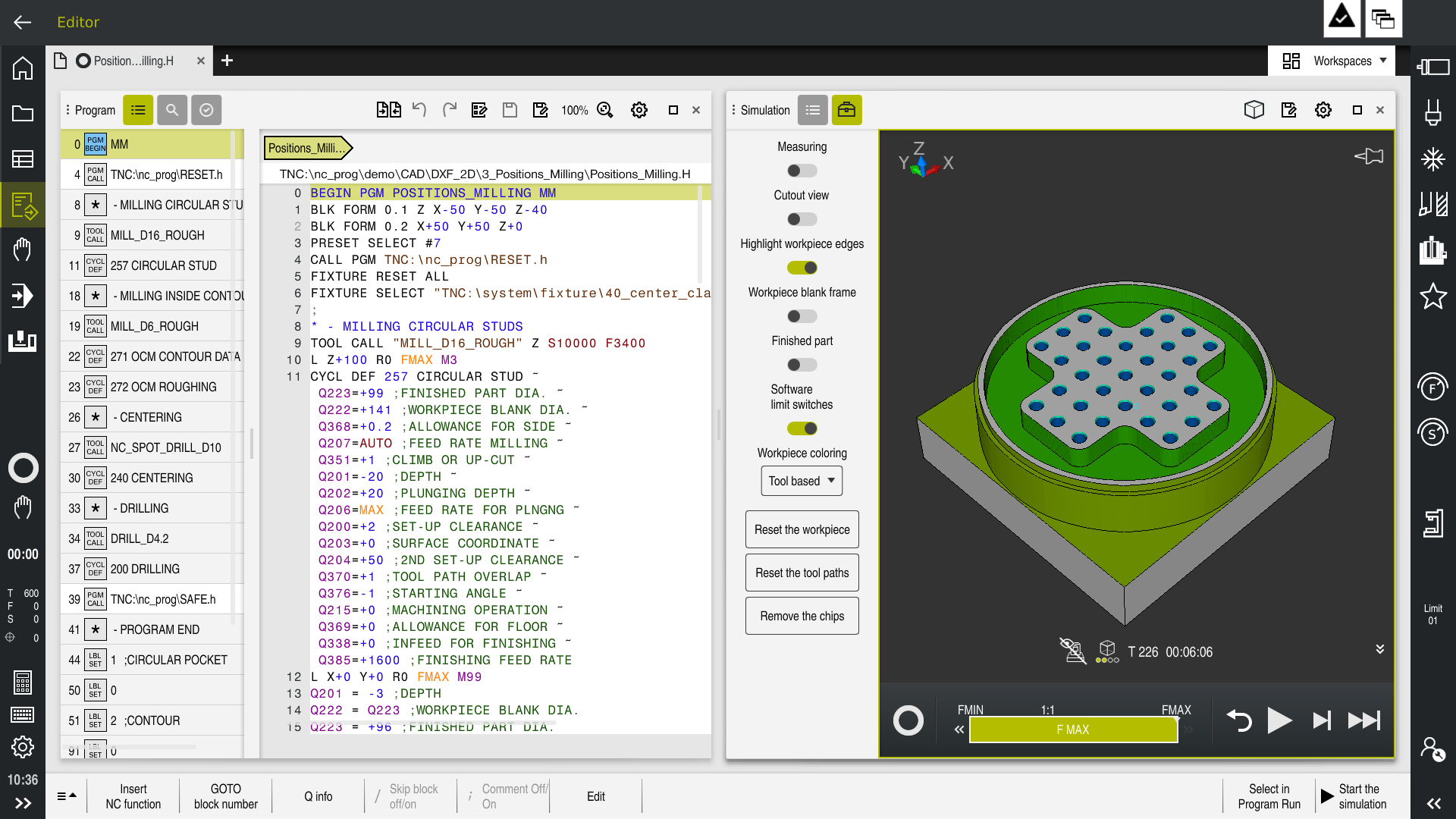Click the Reset the workpiece button
The width and height of the screenshot is (1456, 819).
[x=802, y=529]
